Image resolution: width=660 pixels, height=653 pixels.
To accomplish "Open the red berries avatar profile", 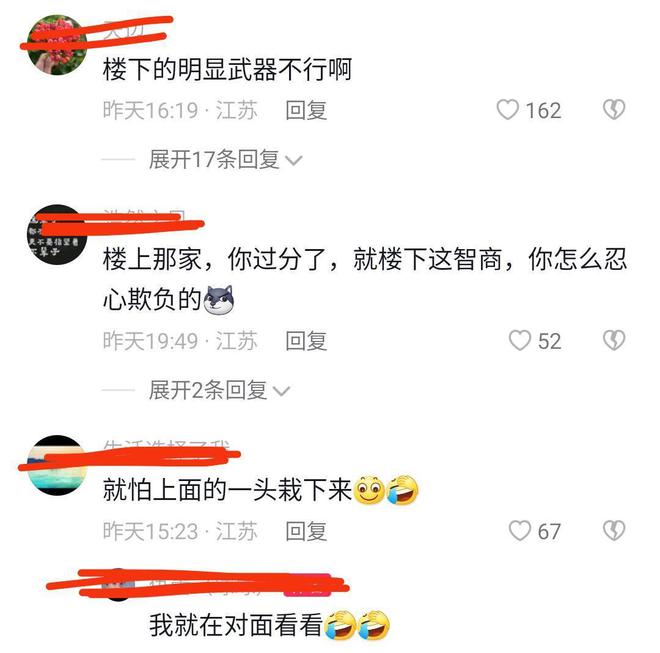I will tap(57, 45).
